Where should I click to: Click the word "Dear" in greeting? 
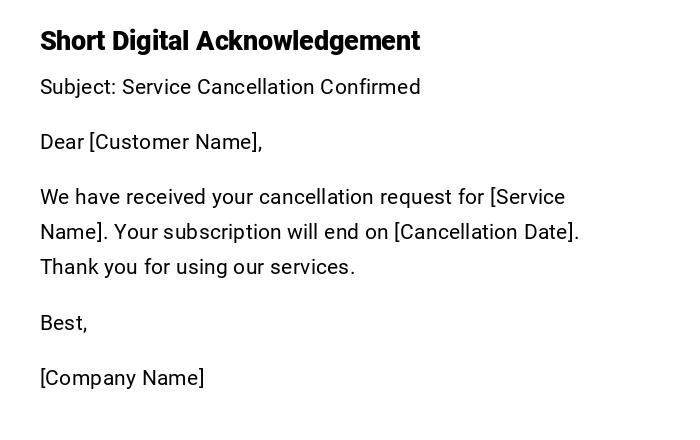point(62,142)
